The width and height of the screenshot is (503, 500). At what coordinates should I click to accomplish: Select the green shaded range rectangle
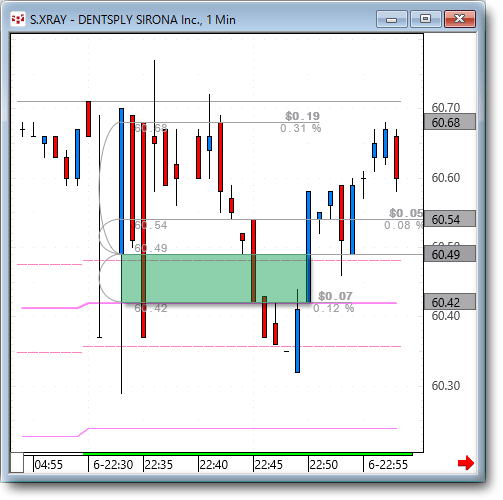[x=215, y=278]
